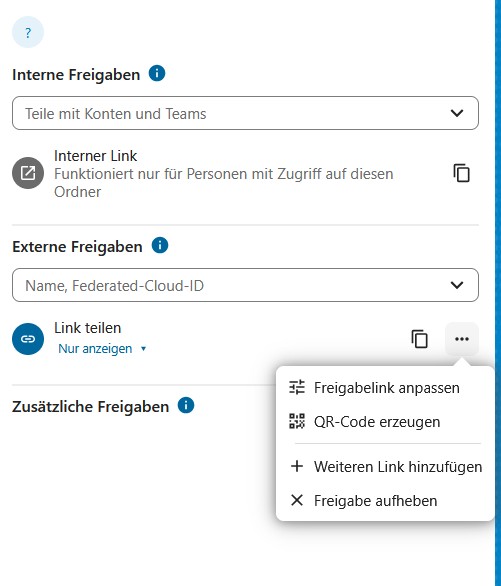Viewport: 501px width, 586px height.
Task: Click the question mark help icon
Action: [28, 32]
